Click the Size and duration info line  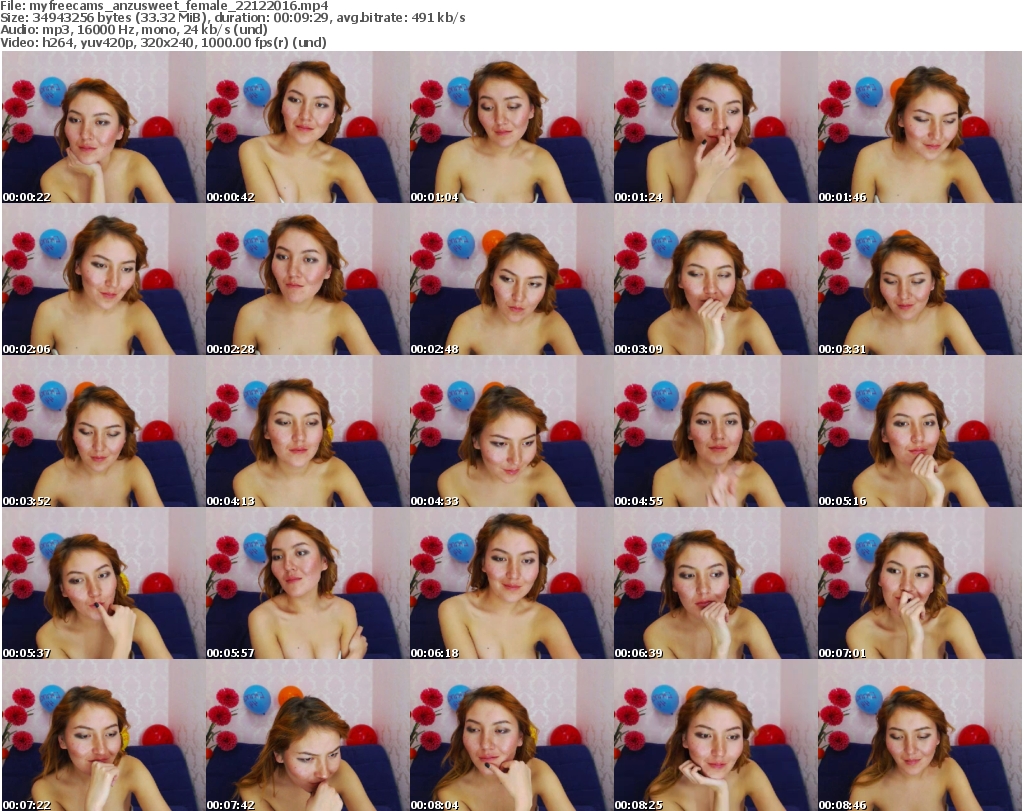(x=232, y=19)
